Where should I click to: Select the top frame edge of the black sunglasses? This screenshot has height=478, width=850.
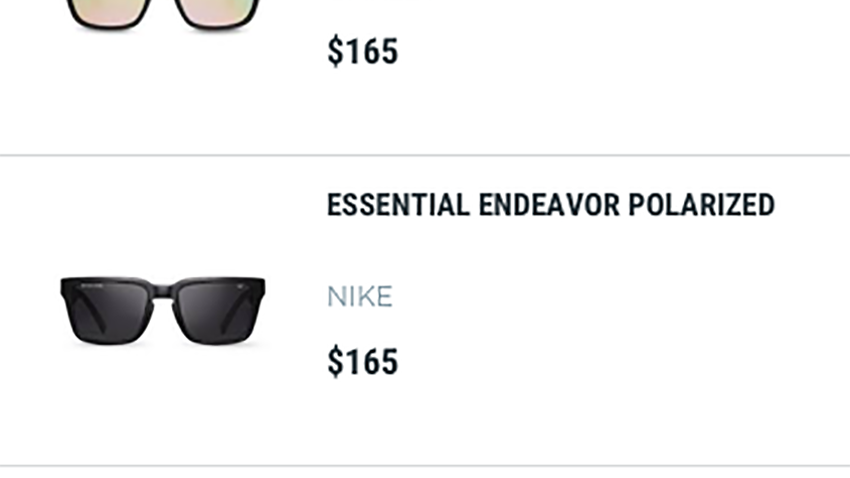163,280
